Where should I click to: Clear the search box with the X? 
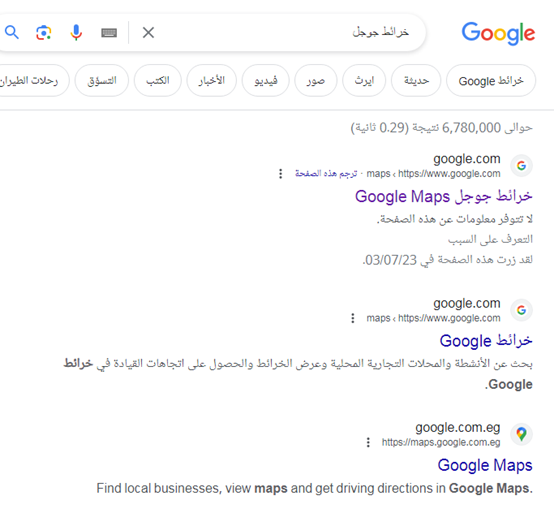(148, 32)
